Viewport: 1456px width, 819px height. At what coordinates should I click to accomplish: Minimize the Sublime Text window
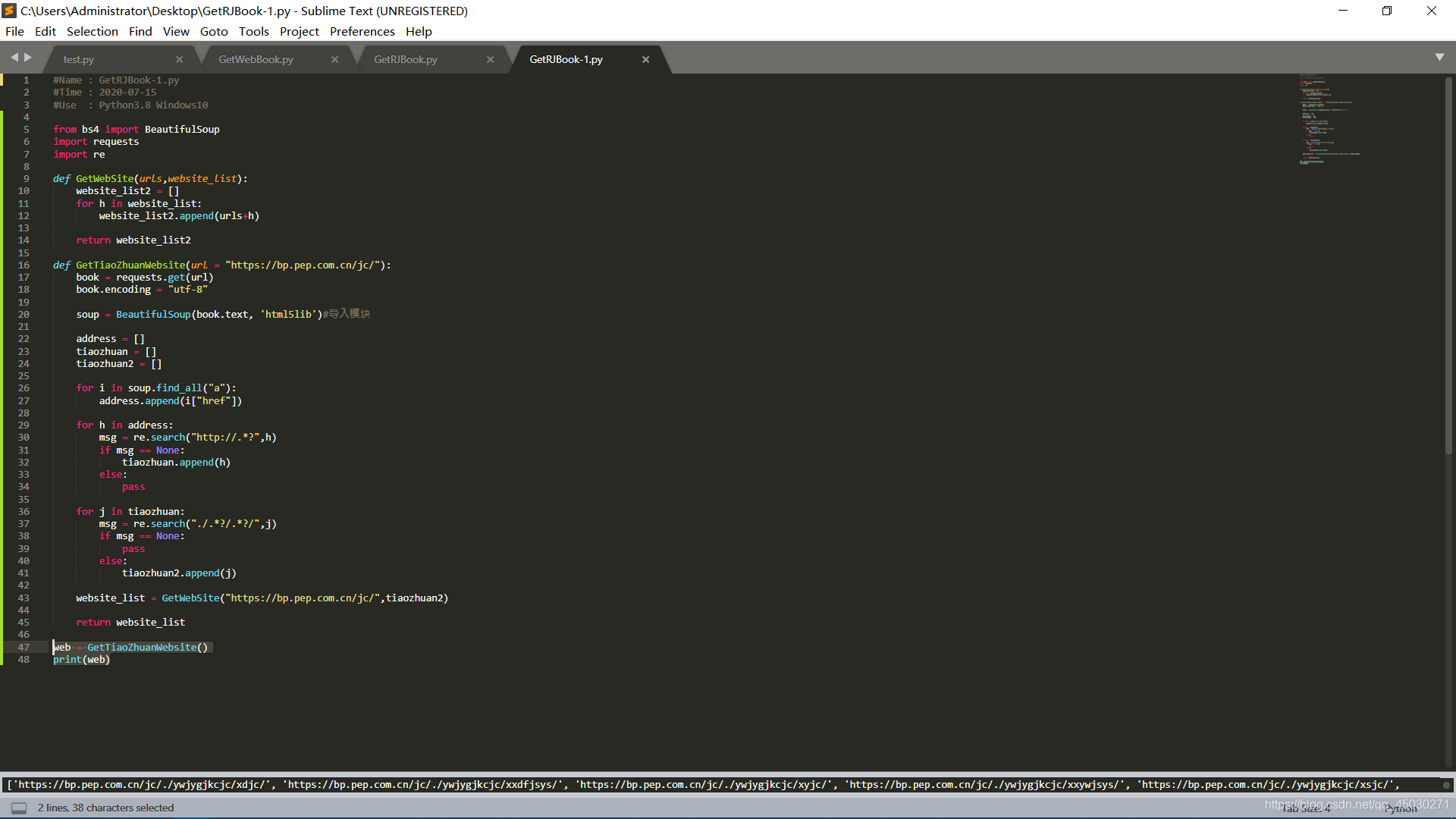[1343, 11]
